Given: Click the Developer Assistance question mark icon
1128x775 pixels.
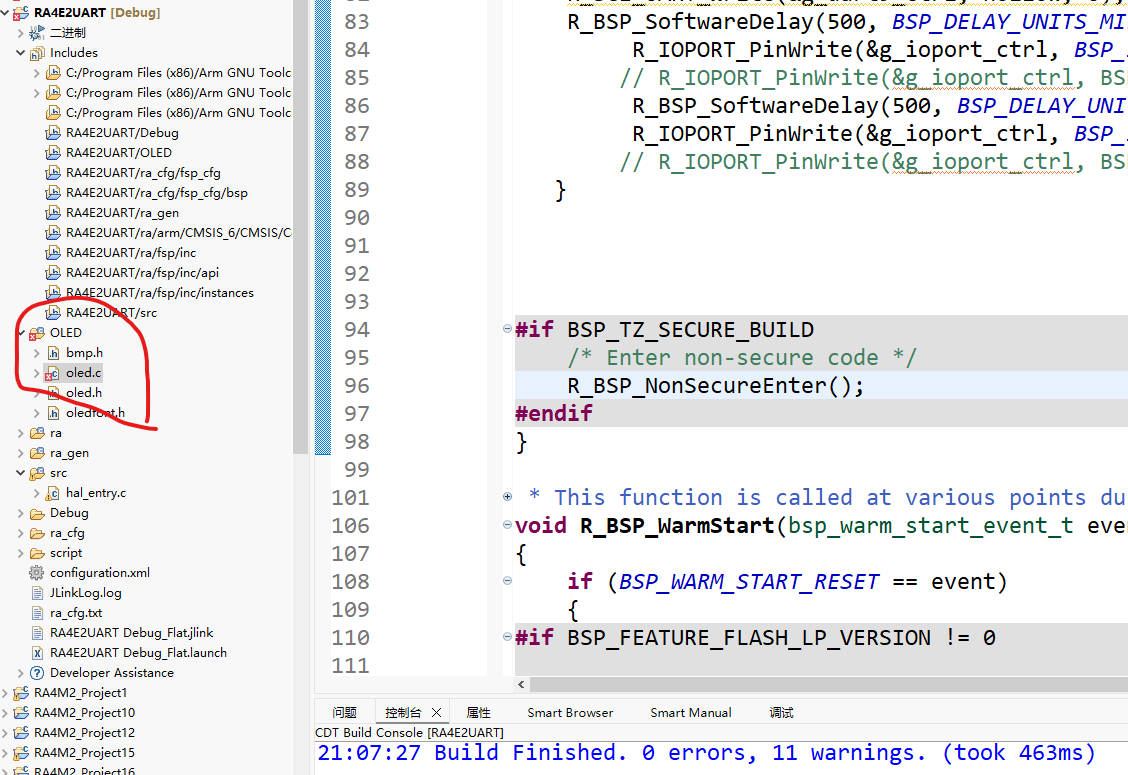Looking at the screenshot, I should pyautogui.click(x=37, y=673).
